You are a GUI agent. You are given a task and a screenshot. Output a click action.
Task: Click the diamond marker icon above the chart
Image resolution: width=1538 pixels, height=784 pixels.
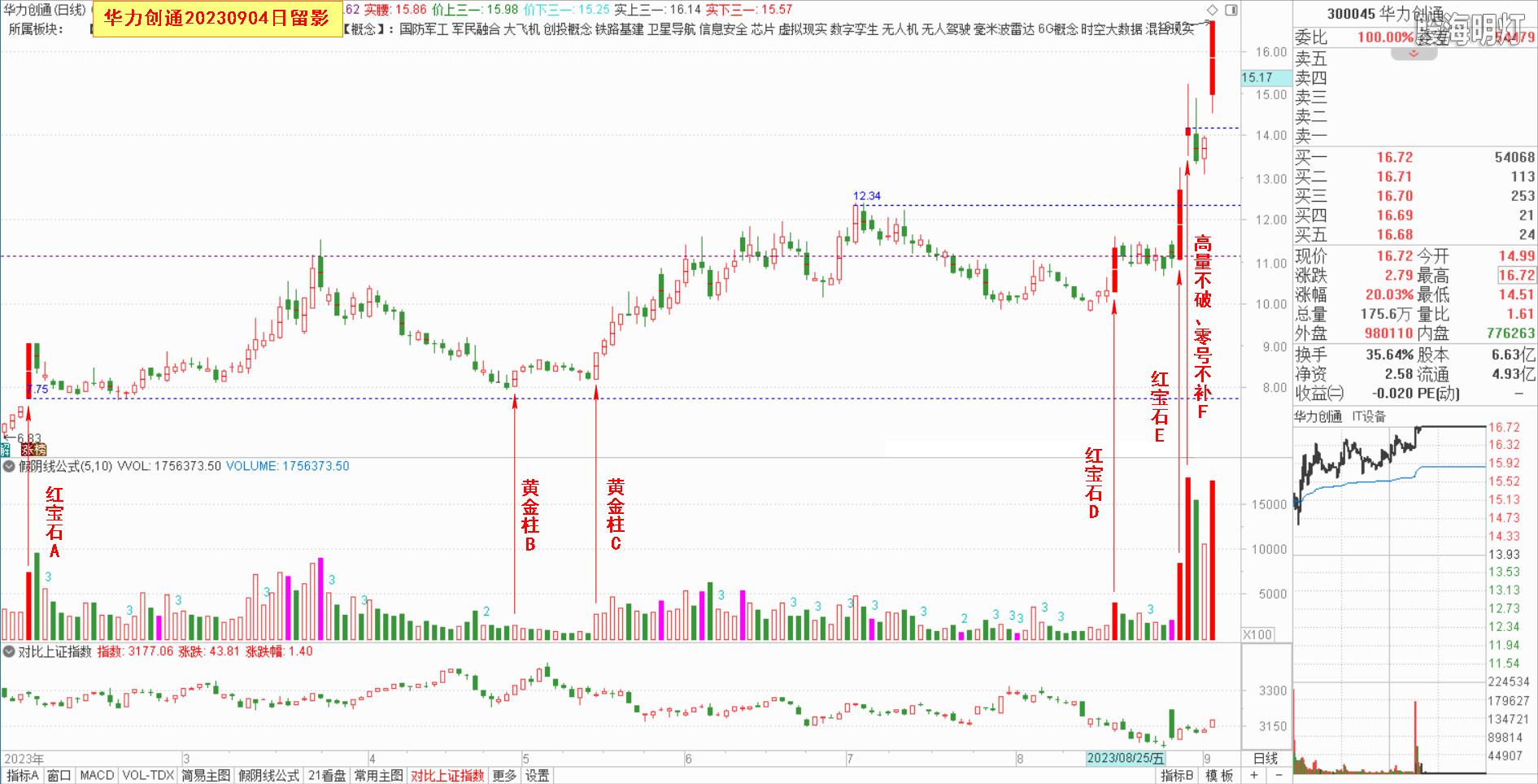click(x=1213, y=10)
